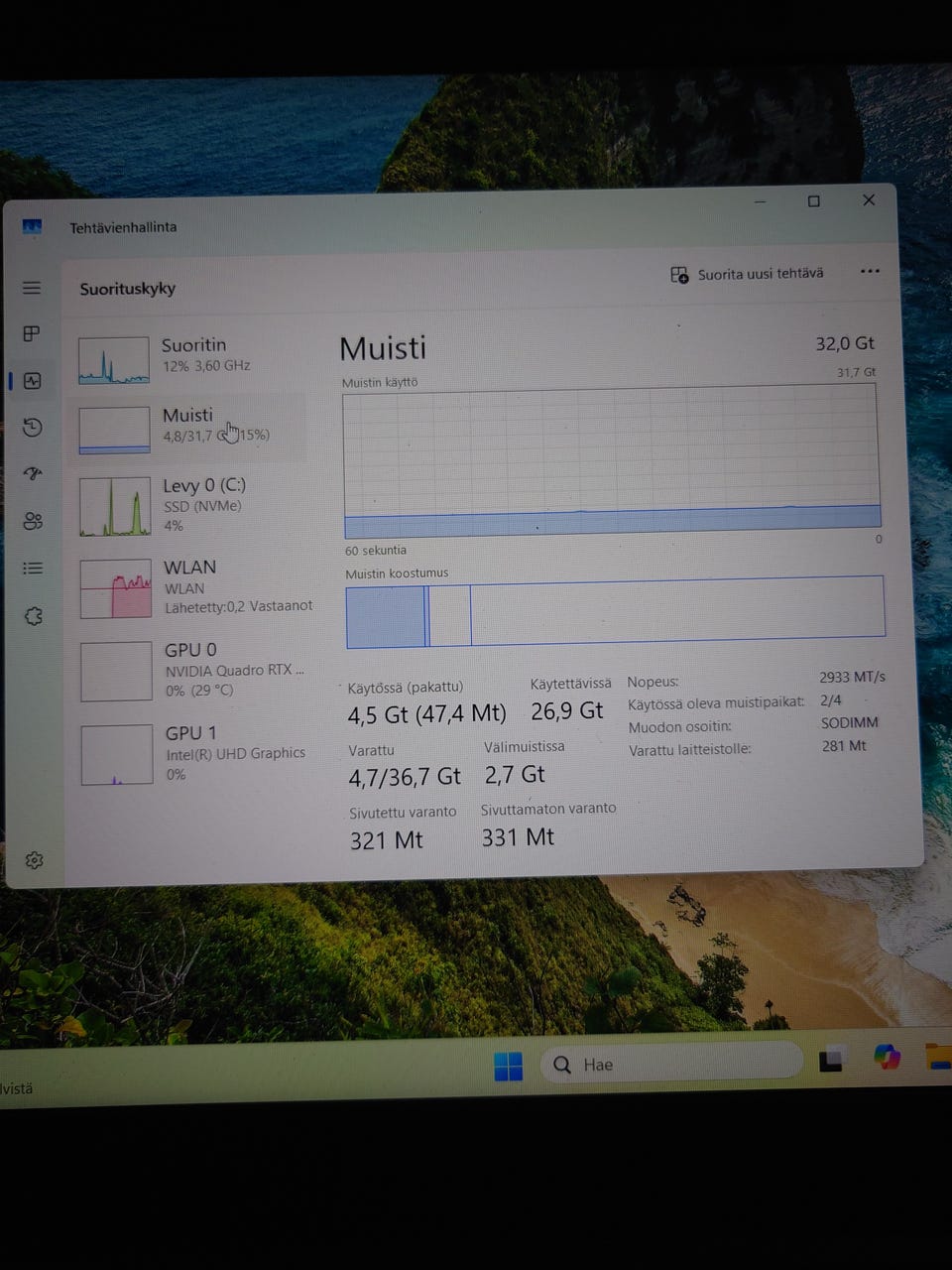Click the 331 Mt non-paged pool value
This screenshot has height=1270, width=952.
click(518, 837)
